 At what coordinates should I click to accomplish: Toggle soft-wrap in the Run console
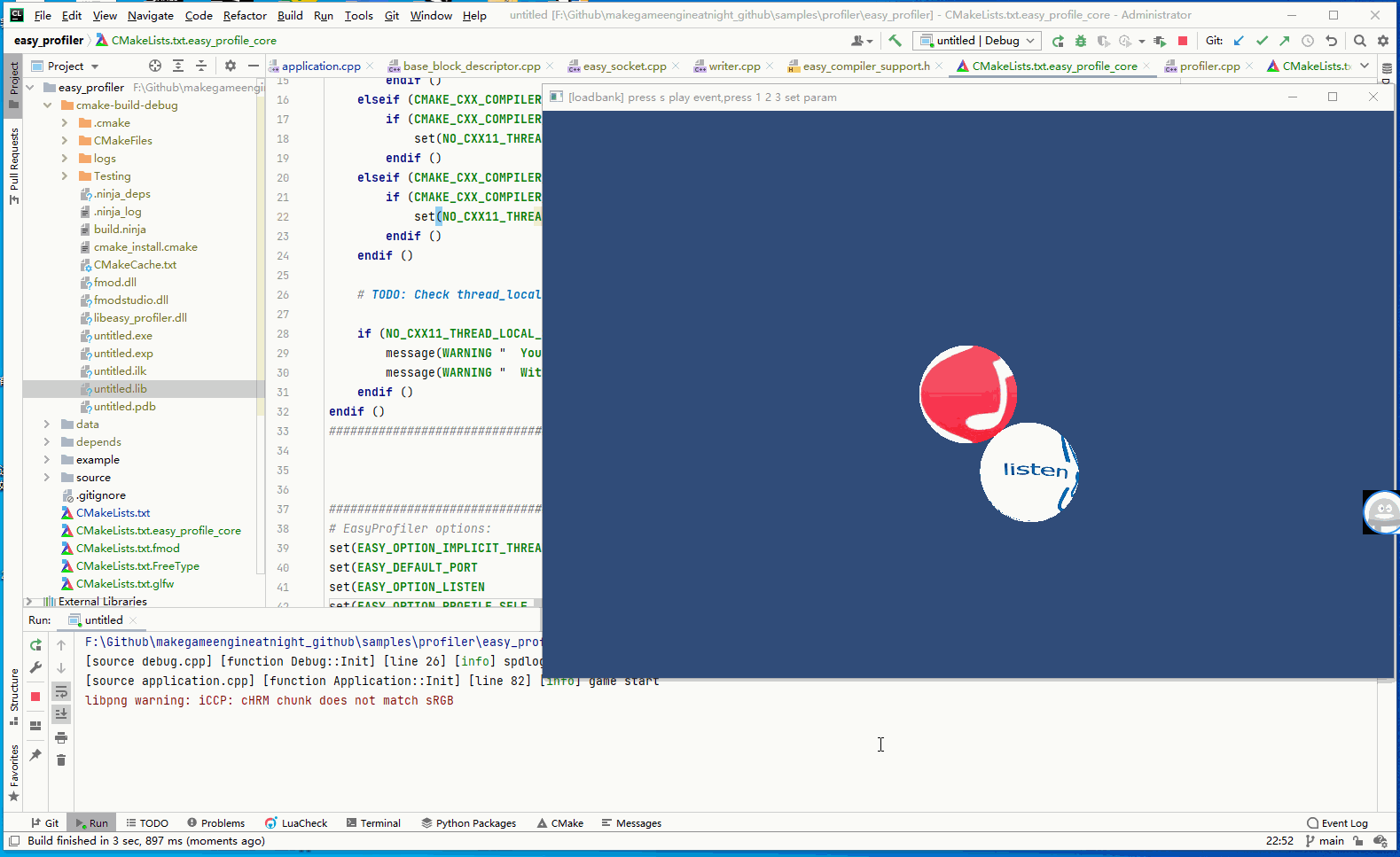click(61, 691)
